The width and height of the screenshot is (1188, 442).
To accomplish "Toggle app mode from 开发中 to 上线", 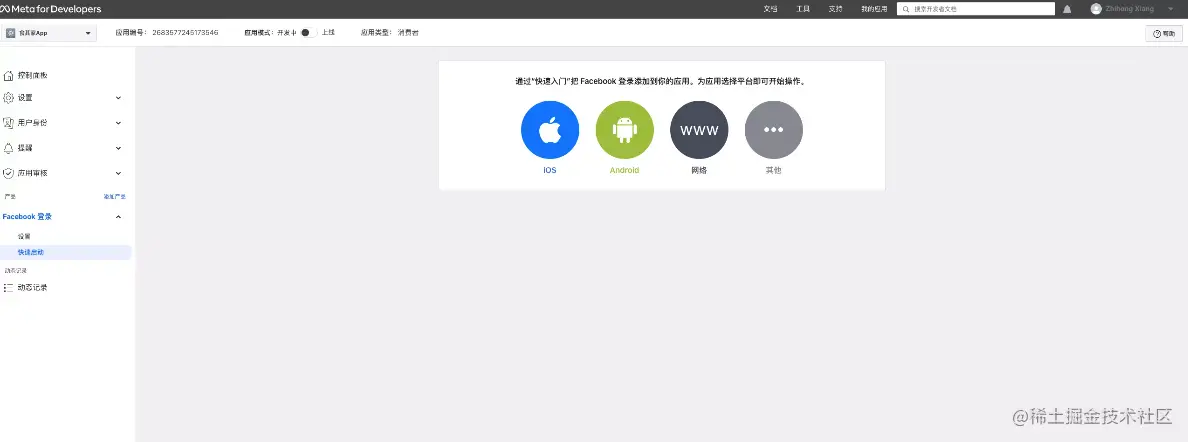I will (x=308, y=33).
